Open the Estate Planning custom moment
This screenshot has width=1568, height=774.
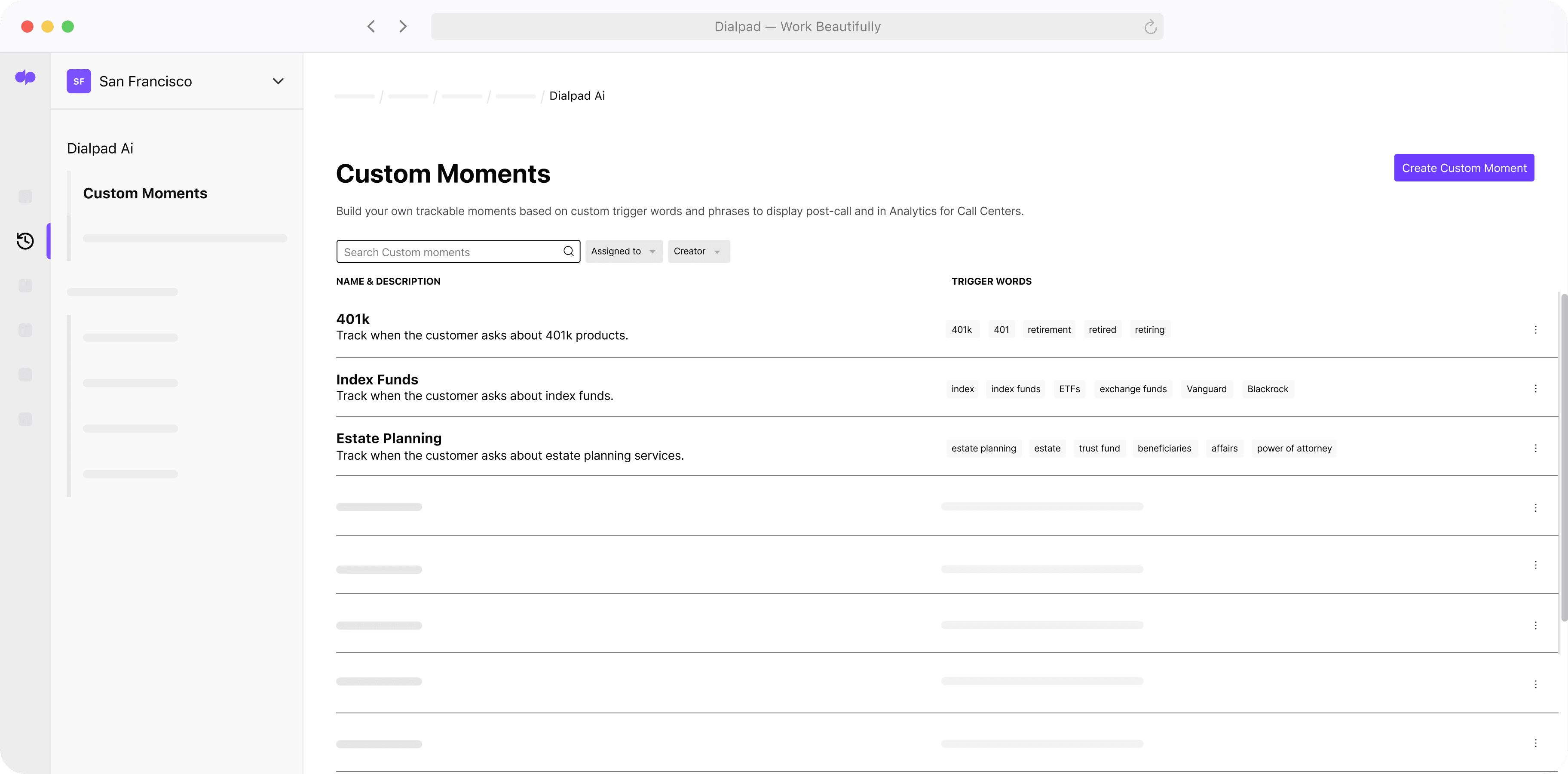pos(389,438)
